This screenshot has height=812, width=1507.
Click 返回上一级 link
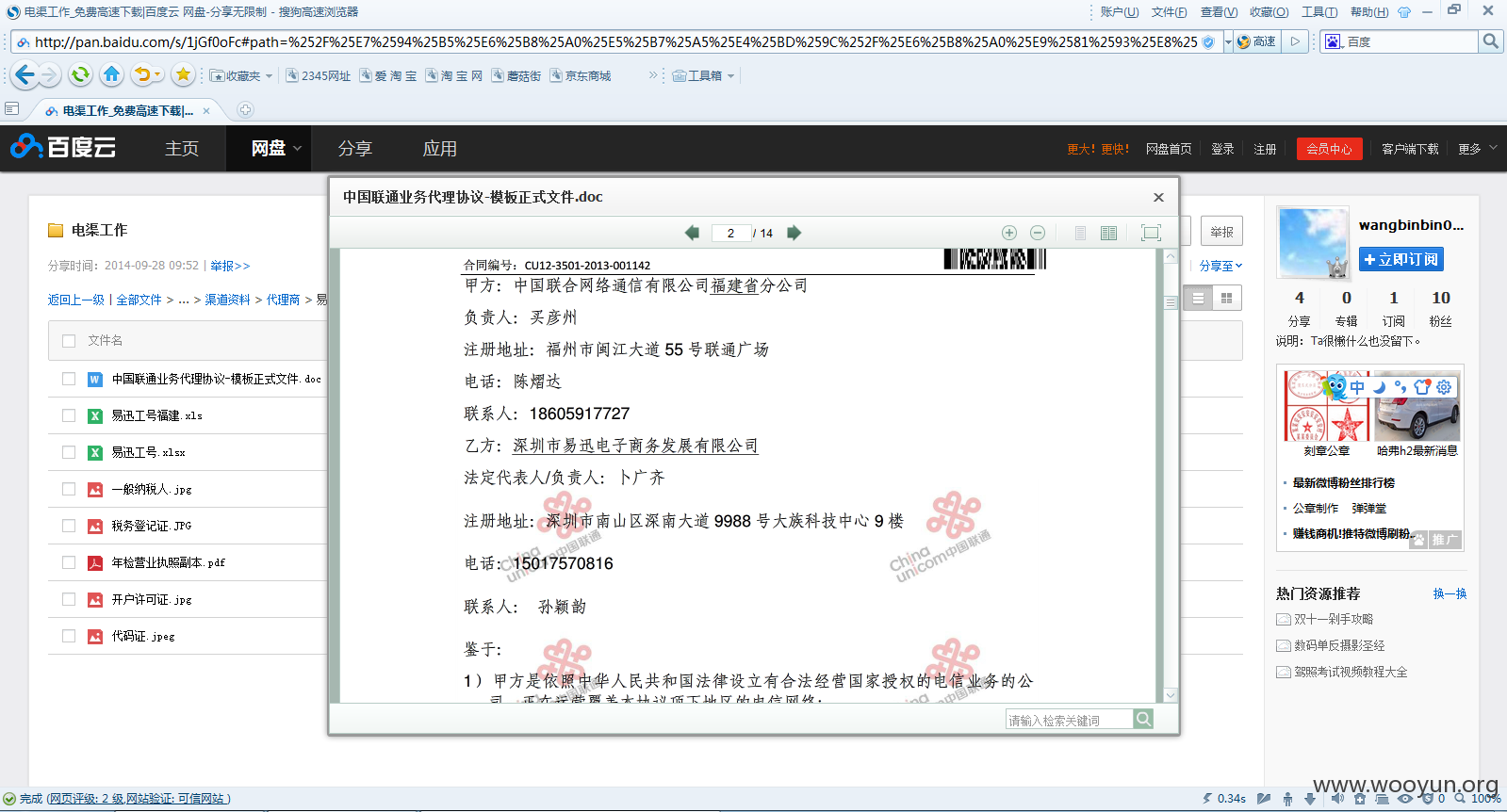tap(76, 300)
